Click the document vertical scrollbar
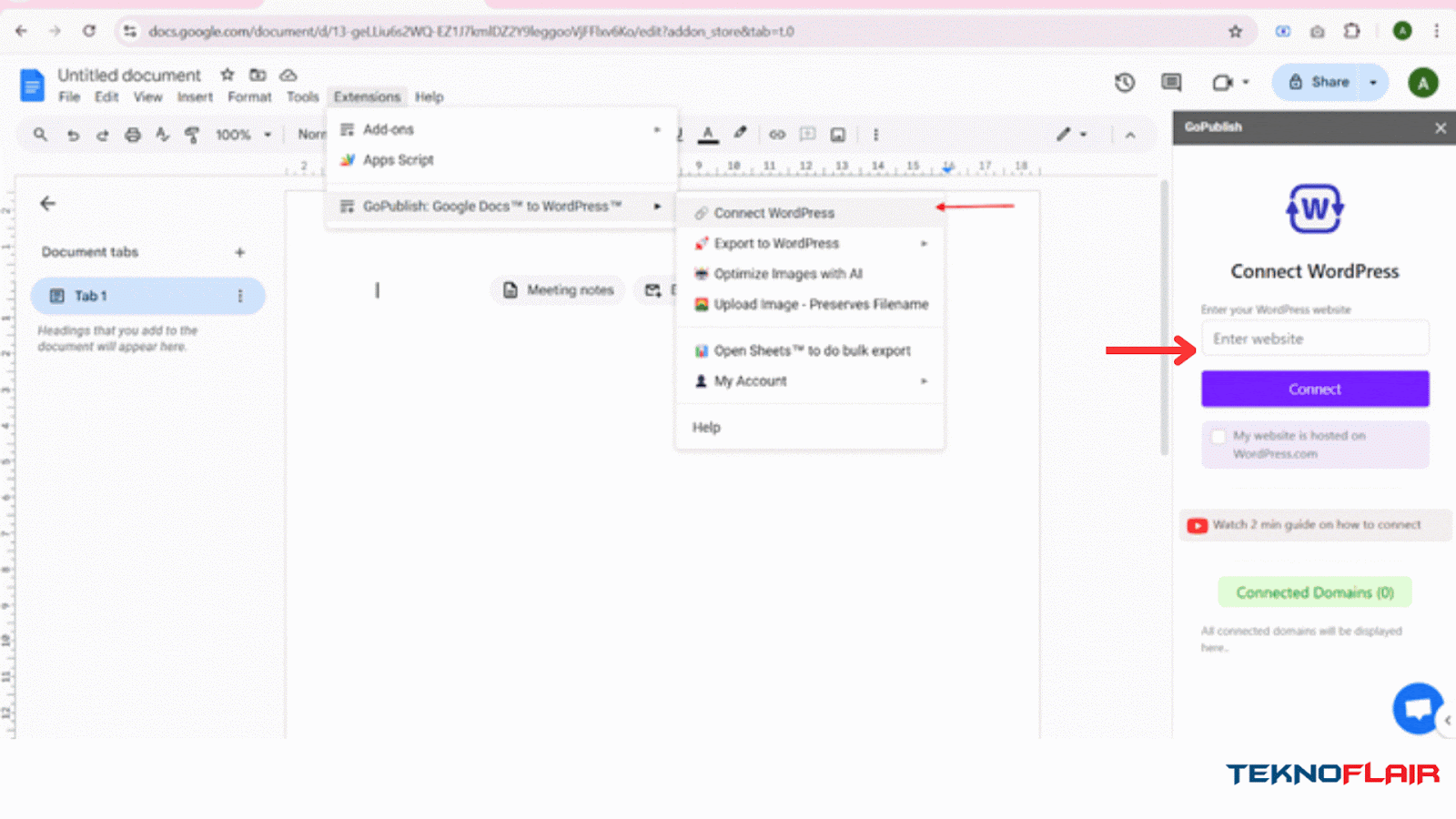The image size is (1456, 819). click(1164, 318)
